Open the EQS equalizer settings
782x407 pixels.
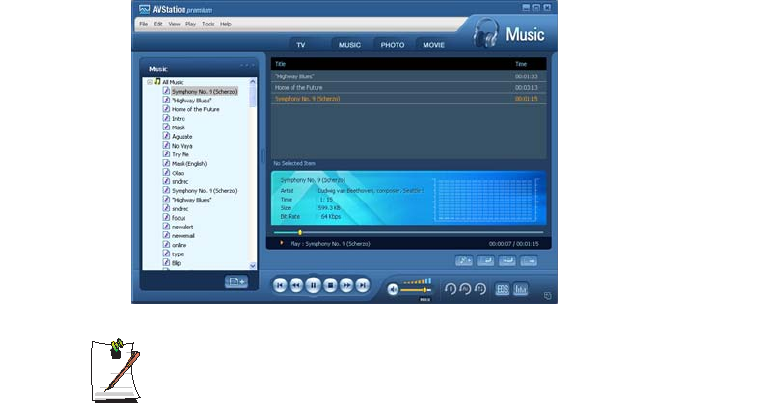502,289
